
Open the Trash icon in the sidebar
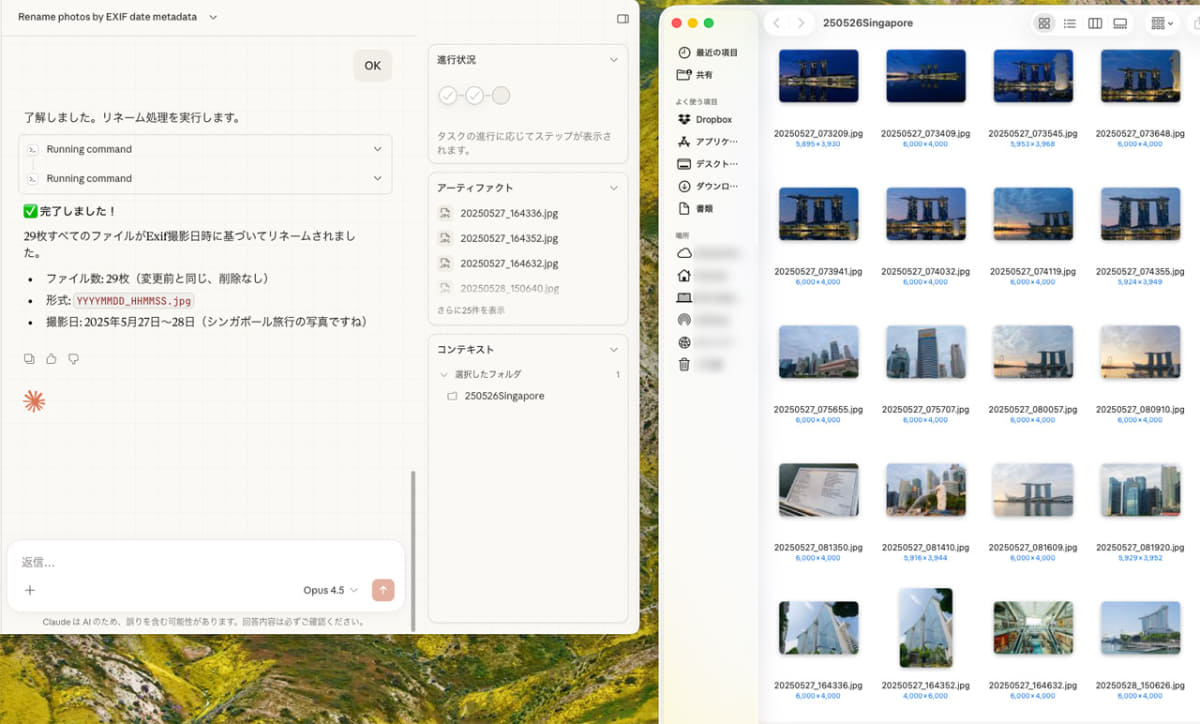[x=684, y=365]
